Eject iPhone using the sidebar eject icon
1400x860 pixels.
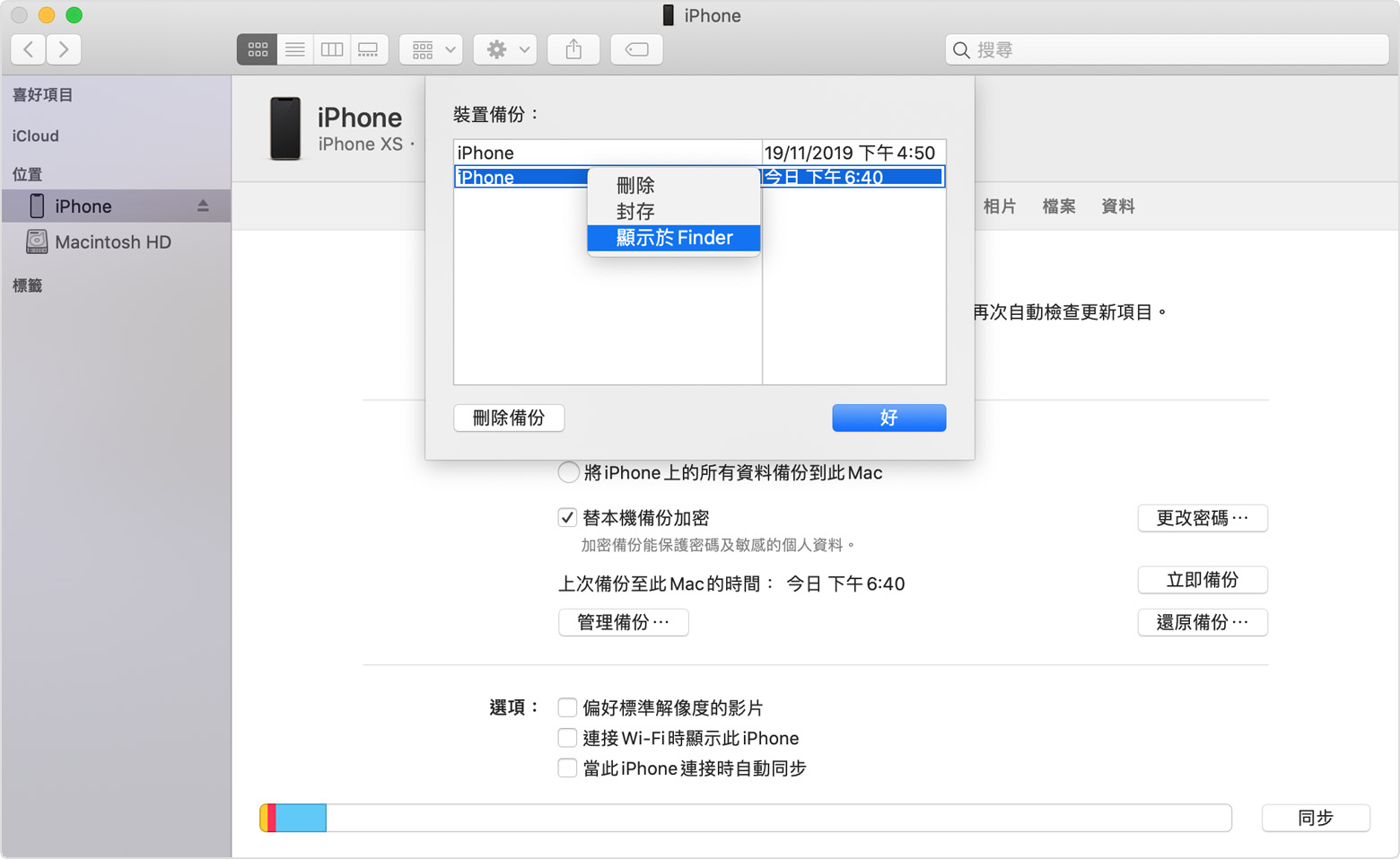[203, 206]
